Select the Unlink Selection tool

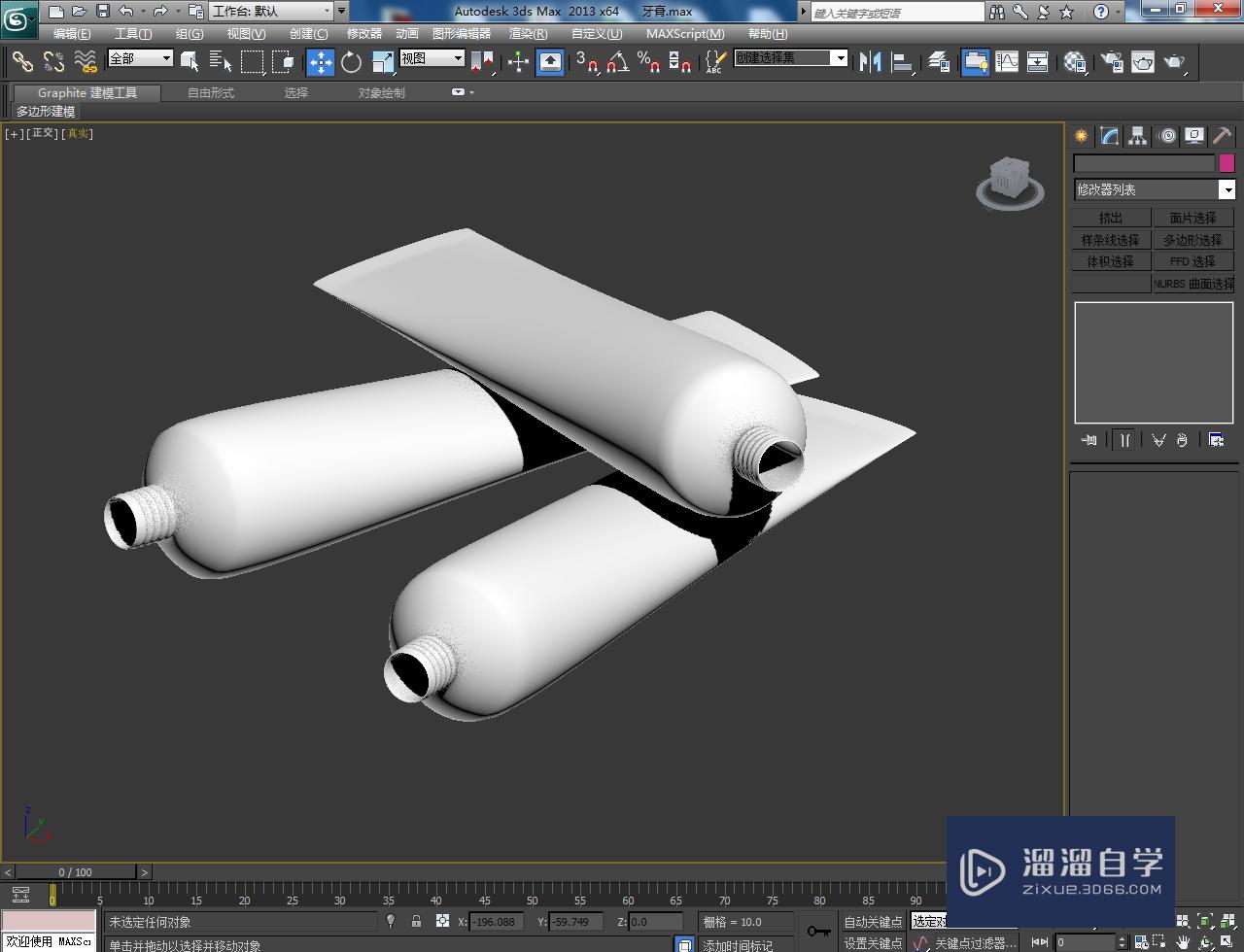click(53, 62)
